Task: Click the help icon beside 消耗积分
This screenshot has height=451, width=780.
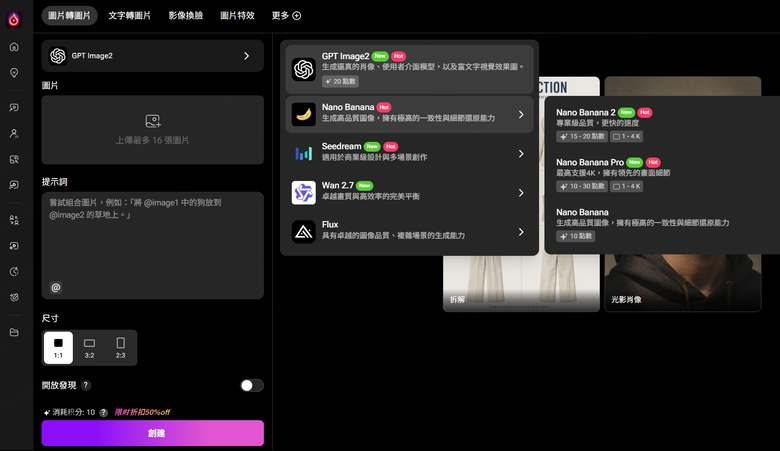Action: 103,412
